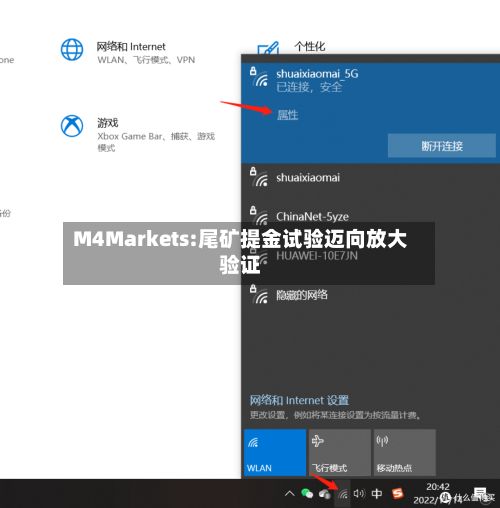Show hidden tray icons chevron

289,493
